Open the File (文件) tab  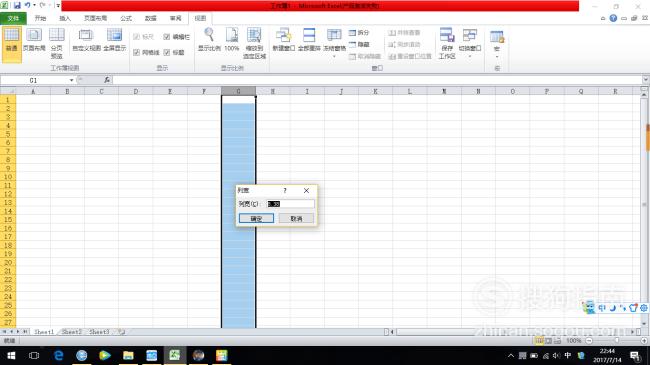(x=13, y=18)
